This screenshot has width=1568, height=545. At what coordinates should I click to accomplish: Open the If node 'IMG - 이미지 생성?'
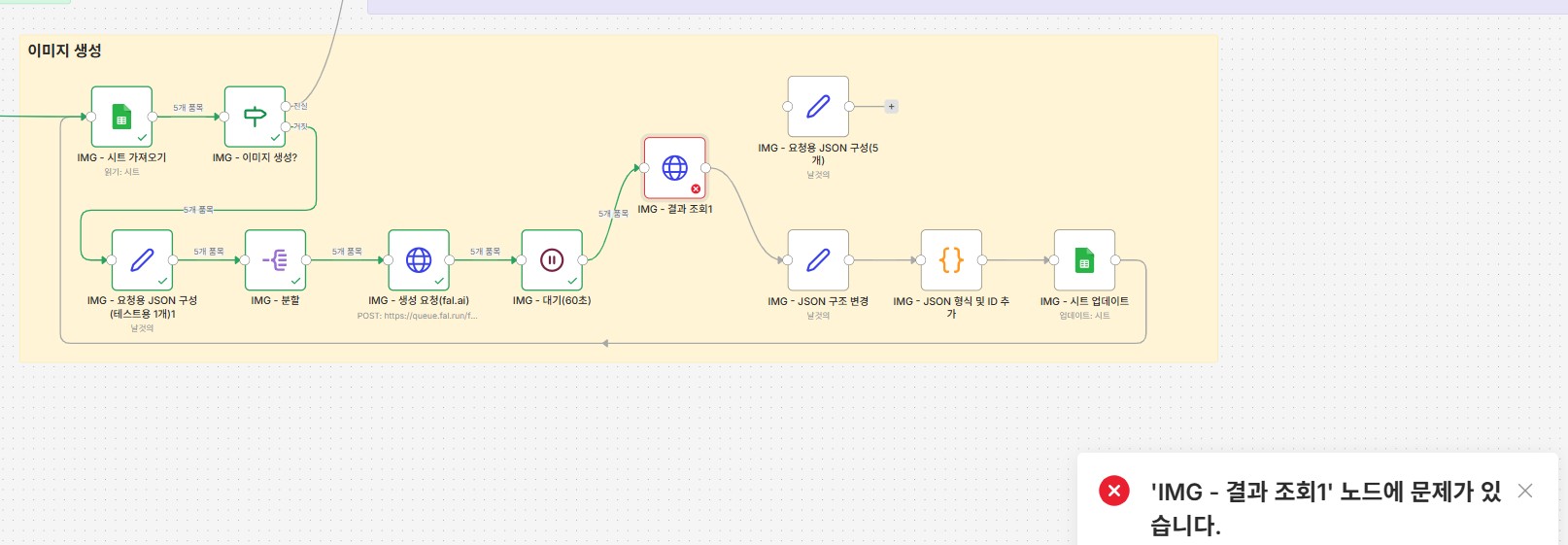pos(255,117)
